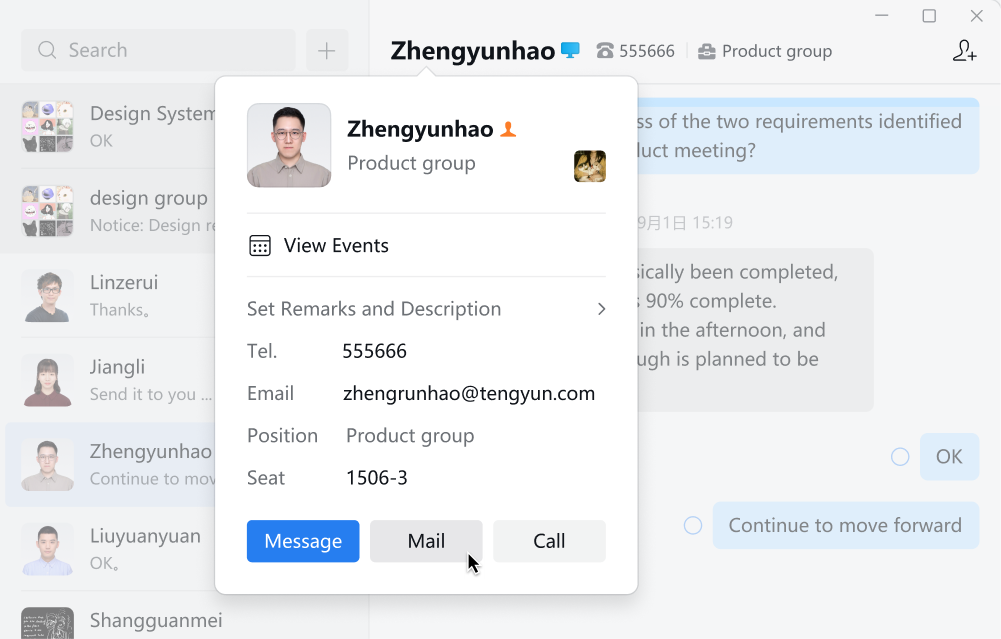Click the calendar icon next to View Events

coord(260,246)
